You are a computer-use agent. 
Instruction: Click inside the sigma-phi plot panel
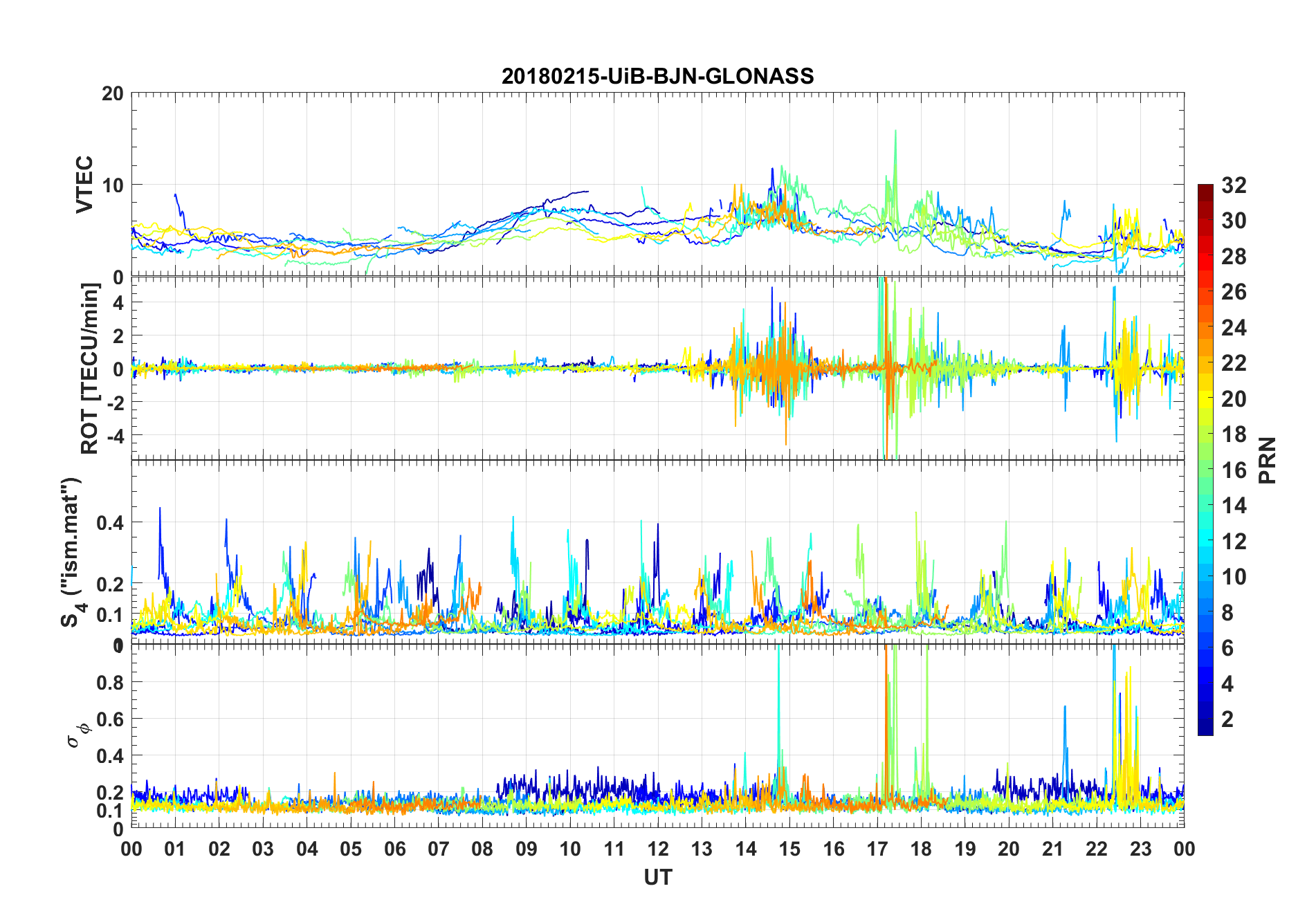(x=658, y=736)
